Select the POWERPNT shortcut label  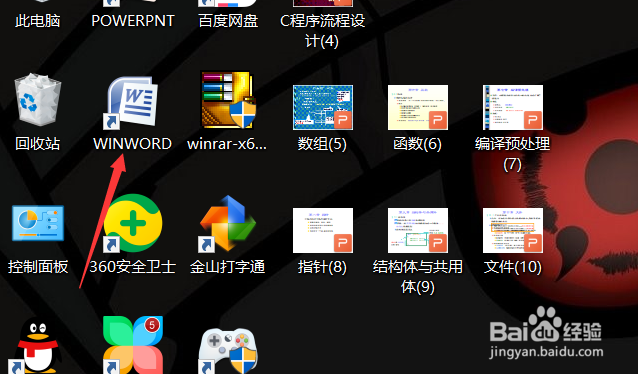point(133,21)
